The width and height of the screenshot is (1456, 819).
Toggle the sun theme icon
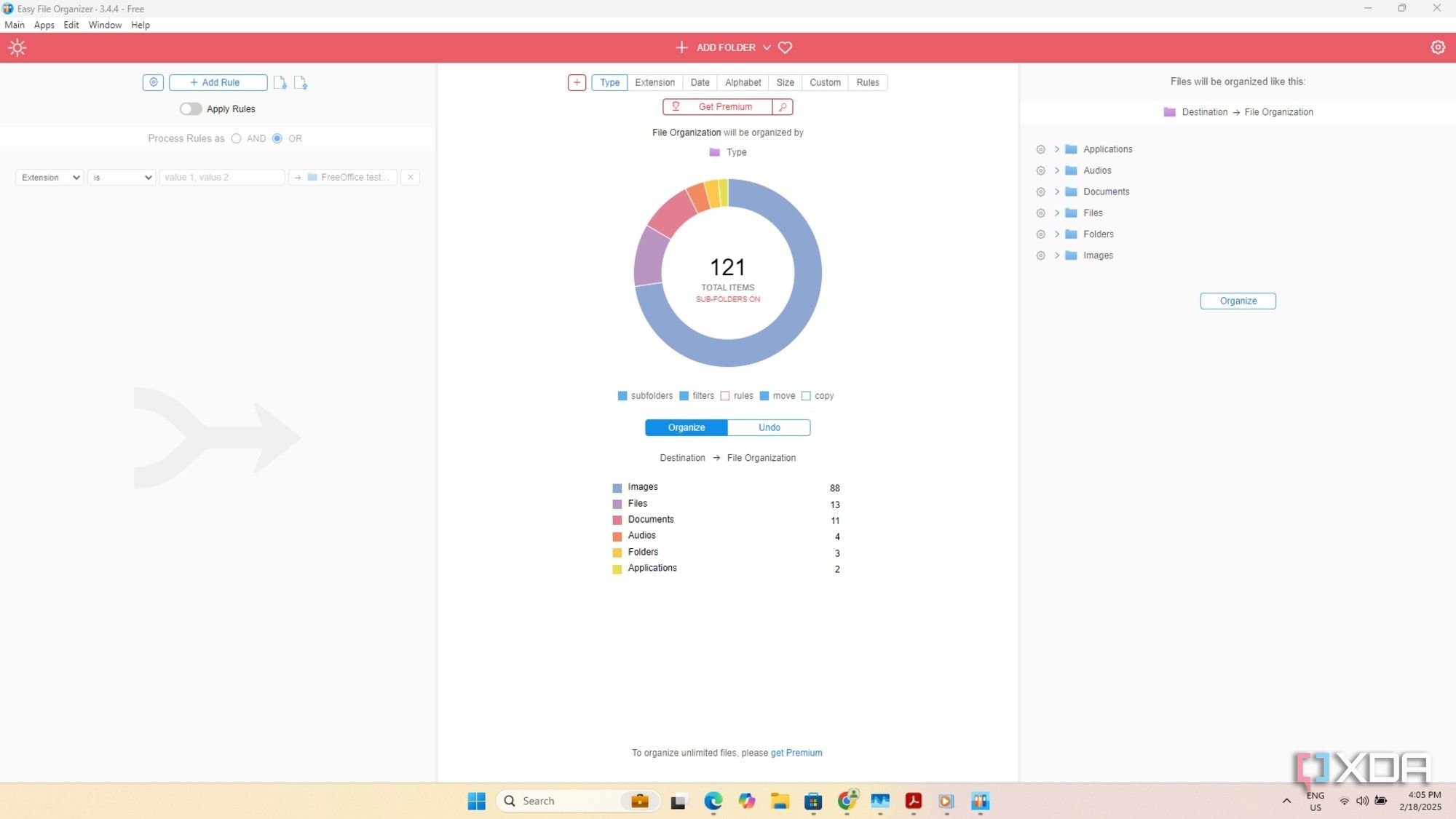tap(17, 48)
